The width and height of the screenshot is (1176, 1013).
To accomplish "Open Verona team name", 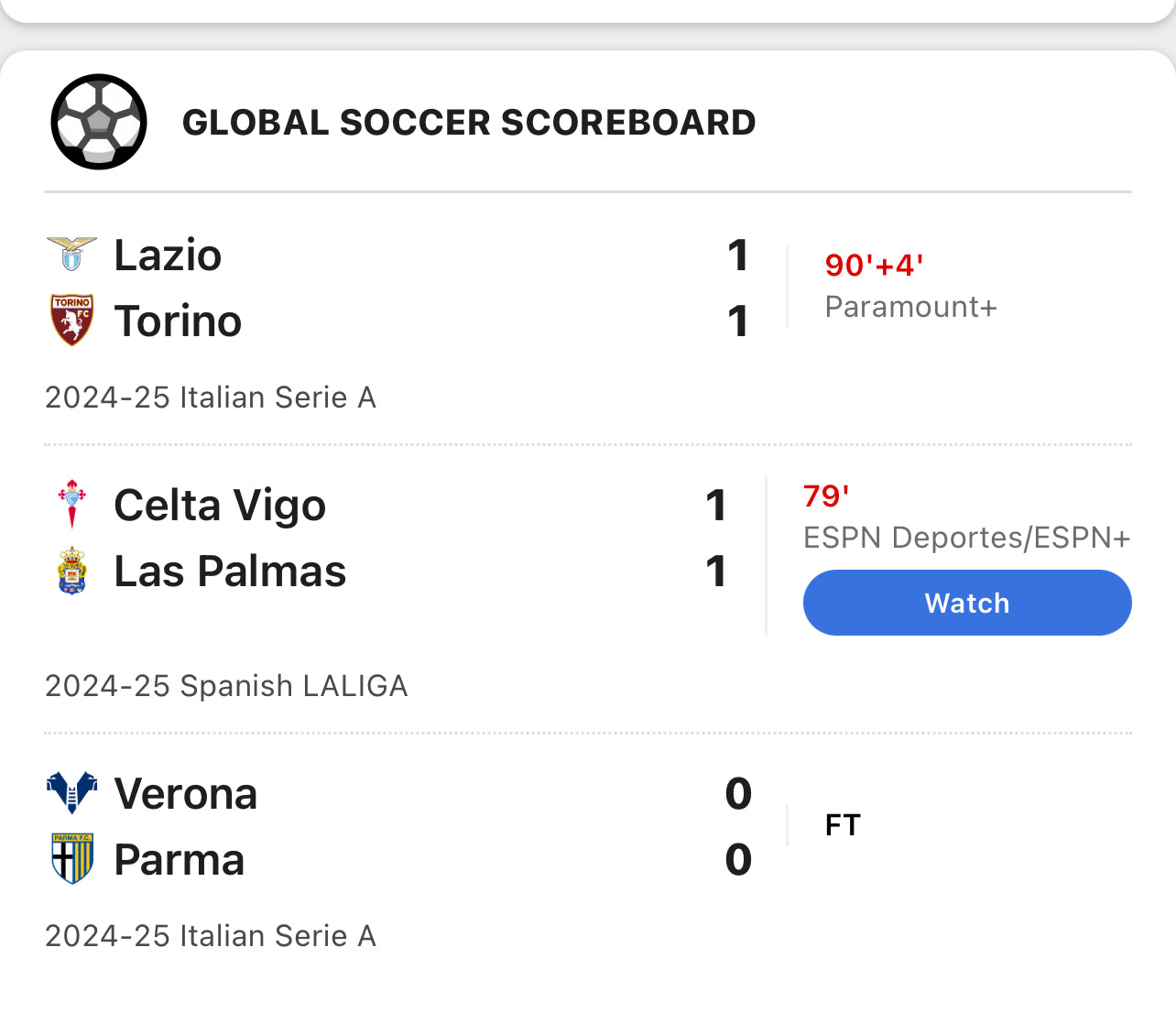I will 186,793.
